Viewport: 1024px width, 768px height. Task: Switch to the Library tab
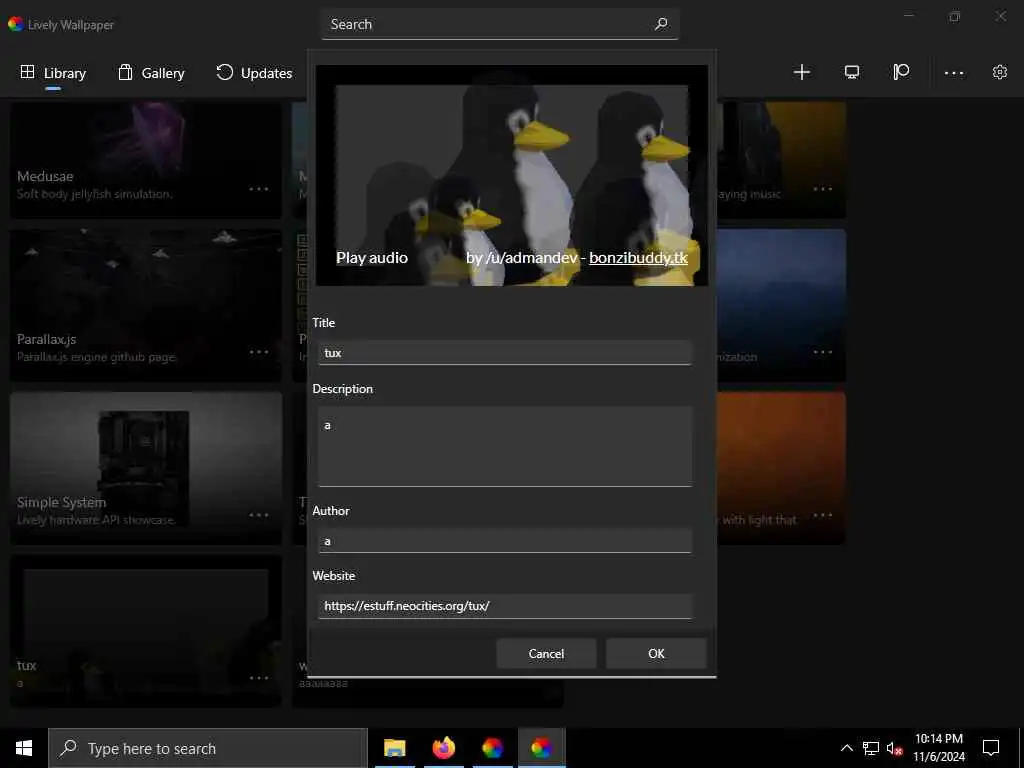pyautogui.click(x=54, y=73)
